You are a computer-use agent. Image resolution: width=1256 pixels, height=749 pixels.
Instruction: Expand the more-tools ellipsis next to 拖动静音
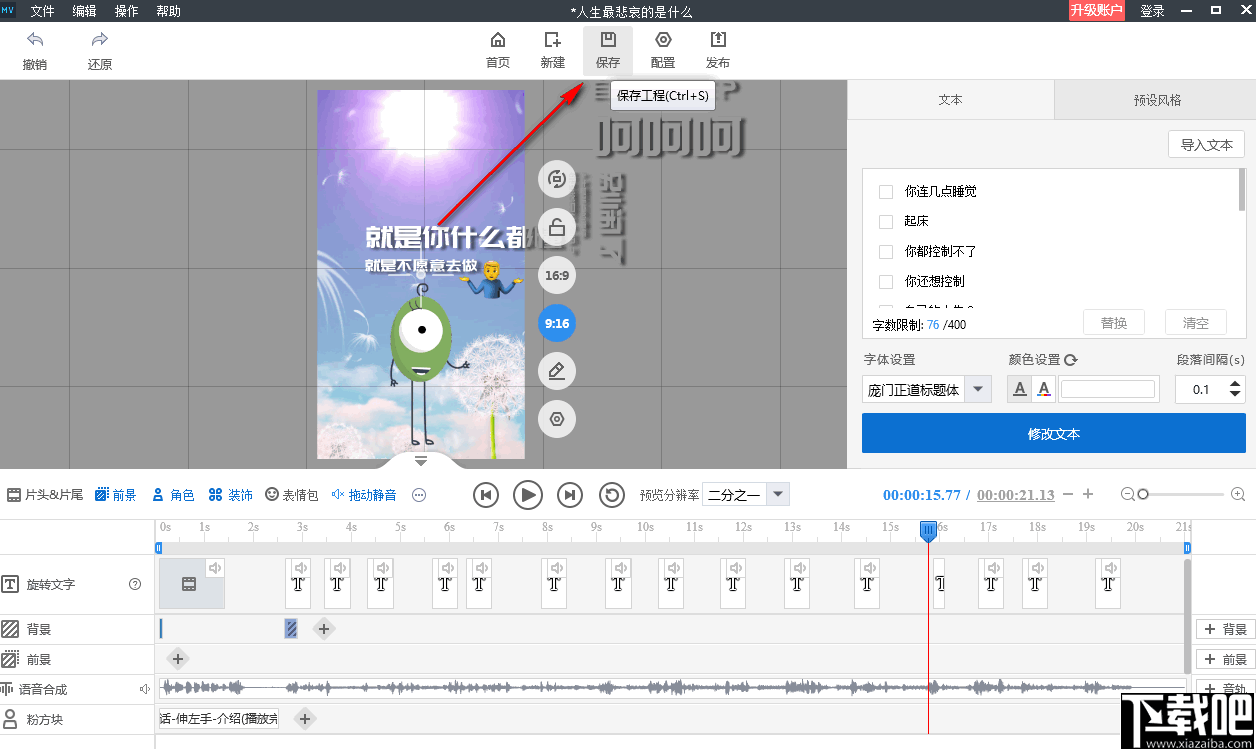[x=418, y=494]
